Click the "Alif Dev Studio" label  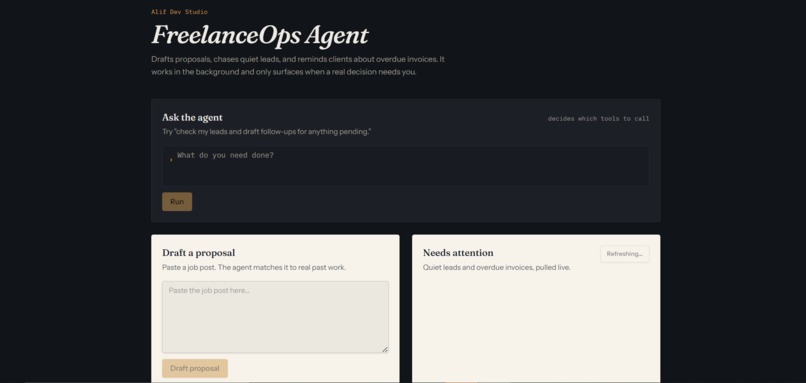click(179, 12)
